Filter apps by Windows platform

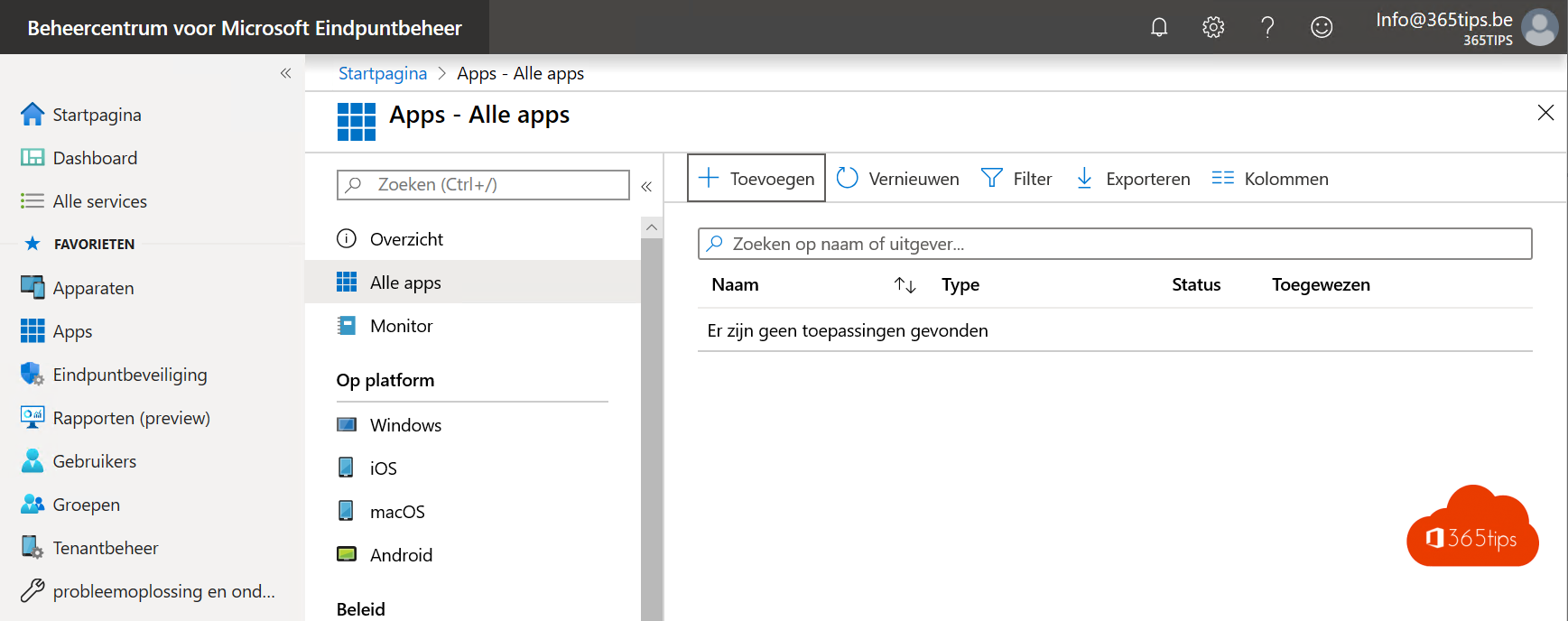click(x=405, y=425)
